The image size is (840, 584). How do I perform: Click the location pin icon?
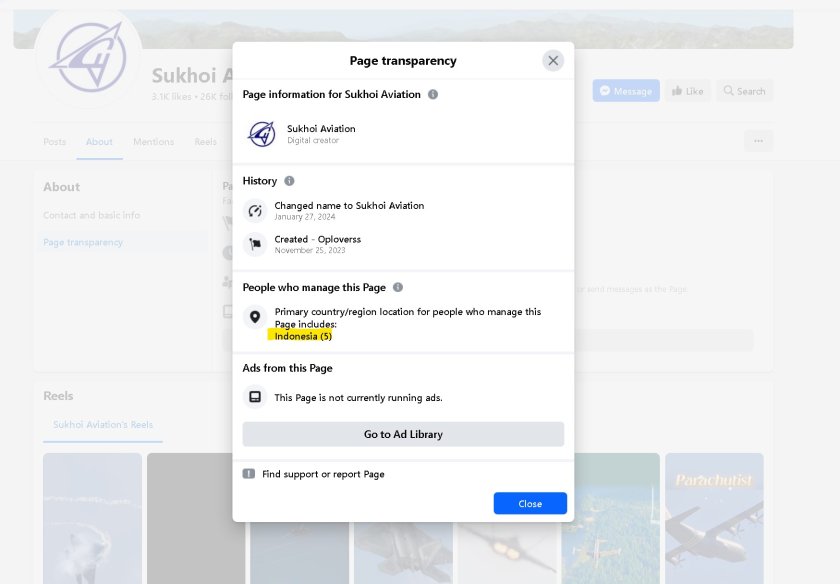pyautogui.click(x=255, y=317)
